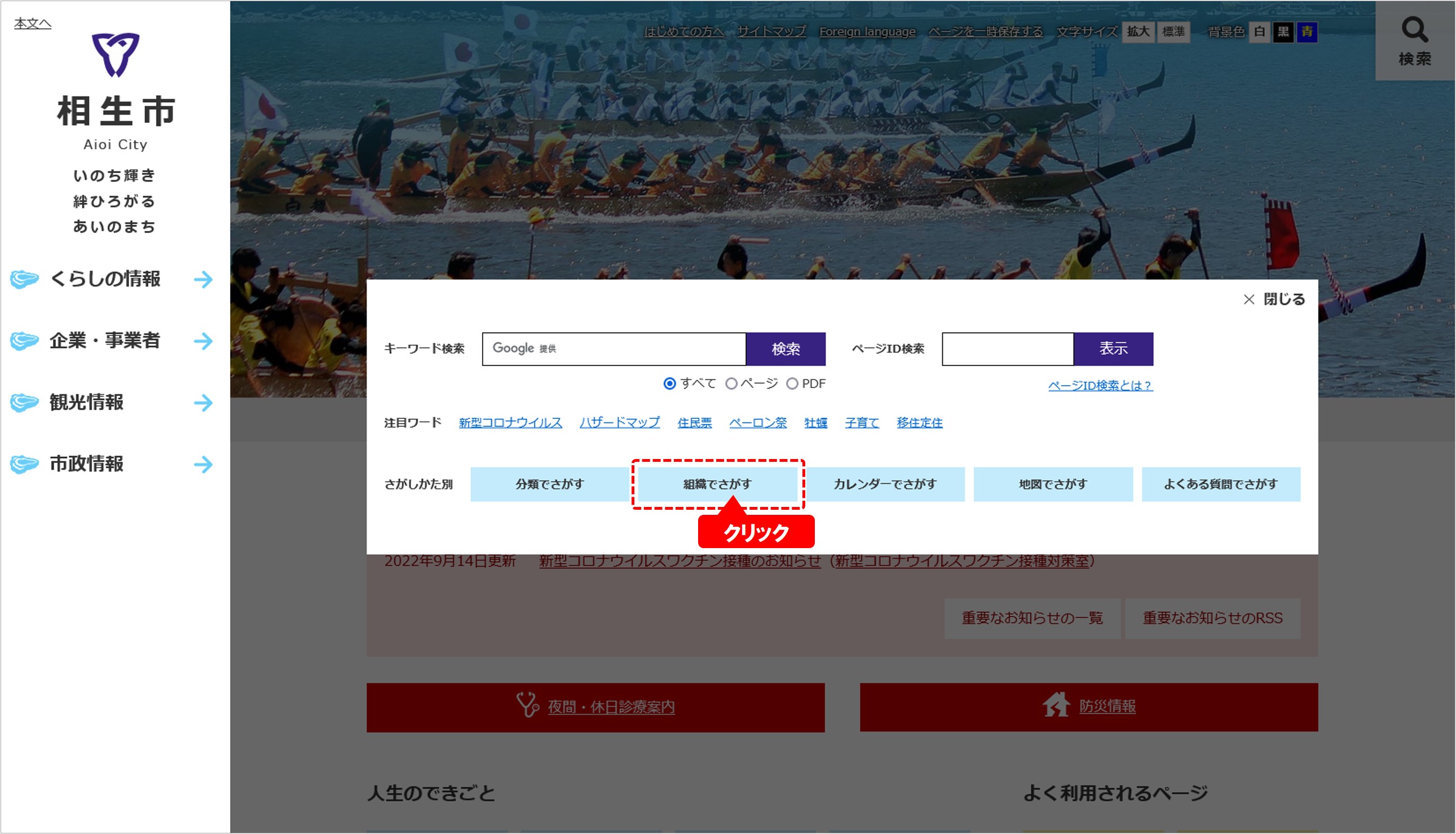Click the arrow beside 観光情報
Viewport: 1456px width, 834px height.
click(x=204, y=403)
